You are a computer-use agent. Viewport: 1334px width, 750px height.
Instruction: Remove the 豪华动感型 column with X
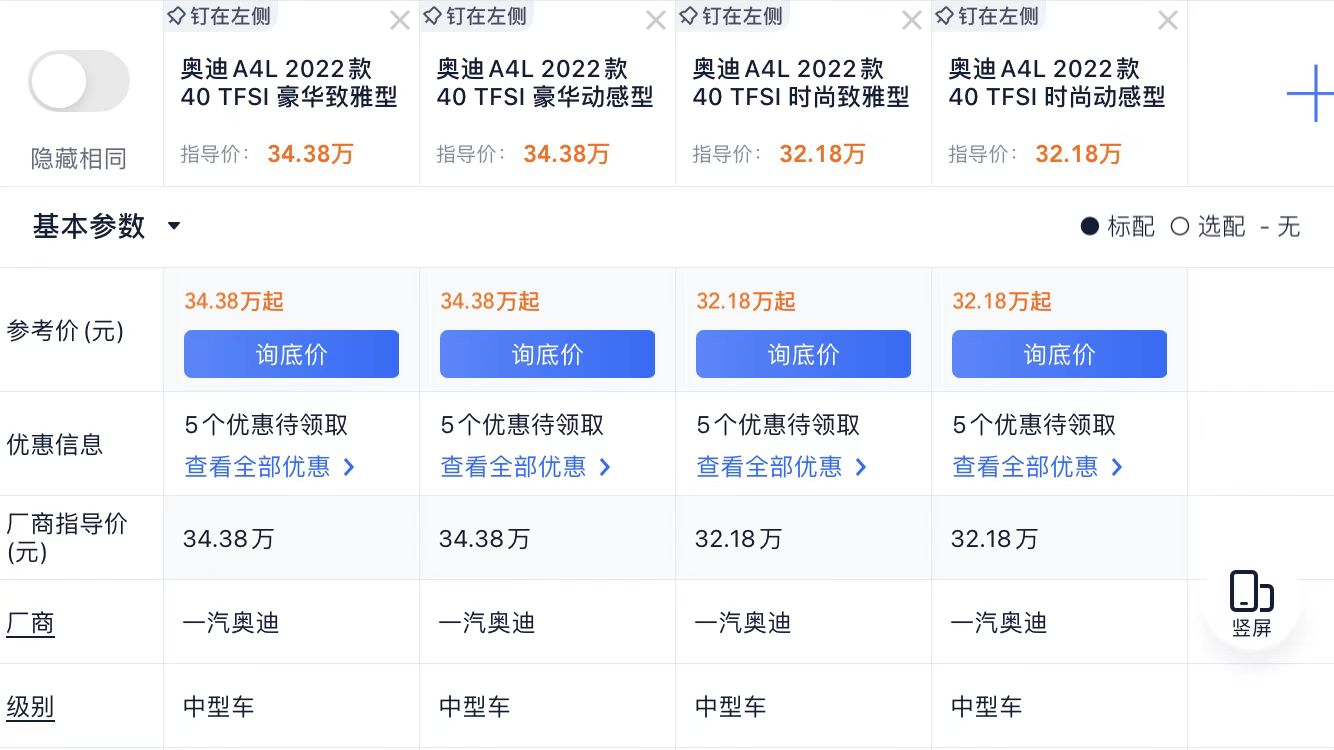coord(655,20)
